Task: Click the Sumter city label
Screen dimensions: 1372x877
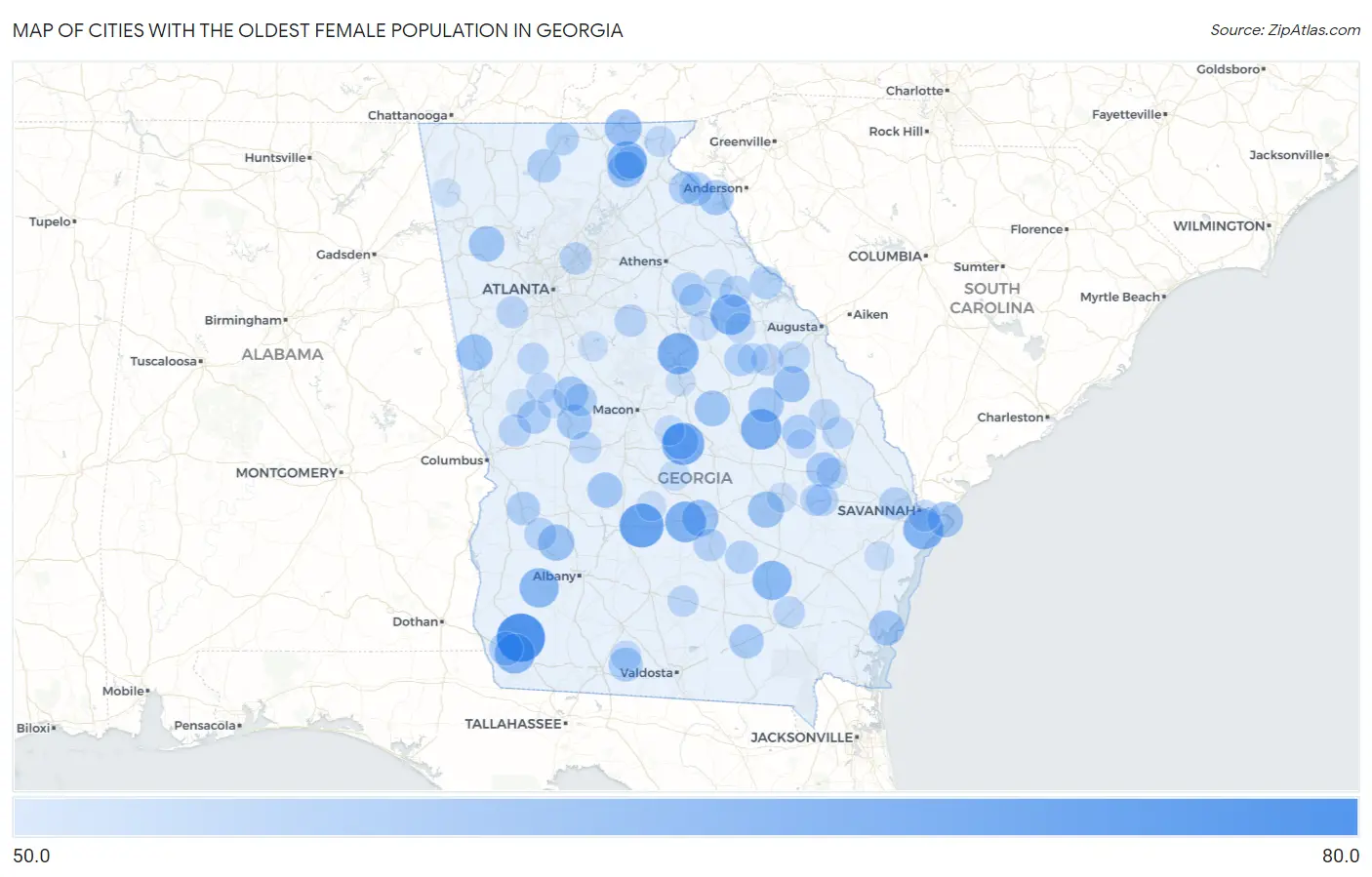Action: point(977,267)
